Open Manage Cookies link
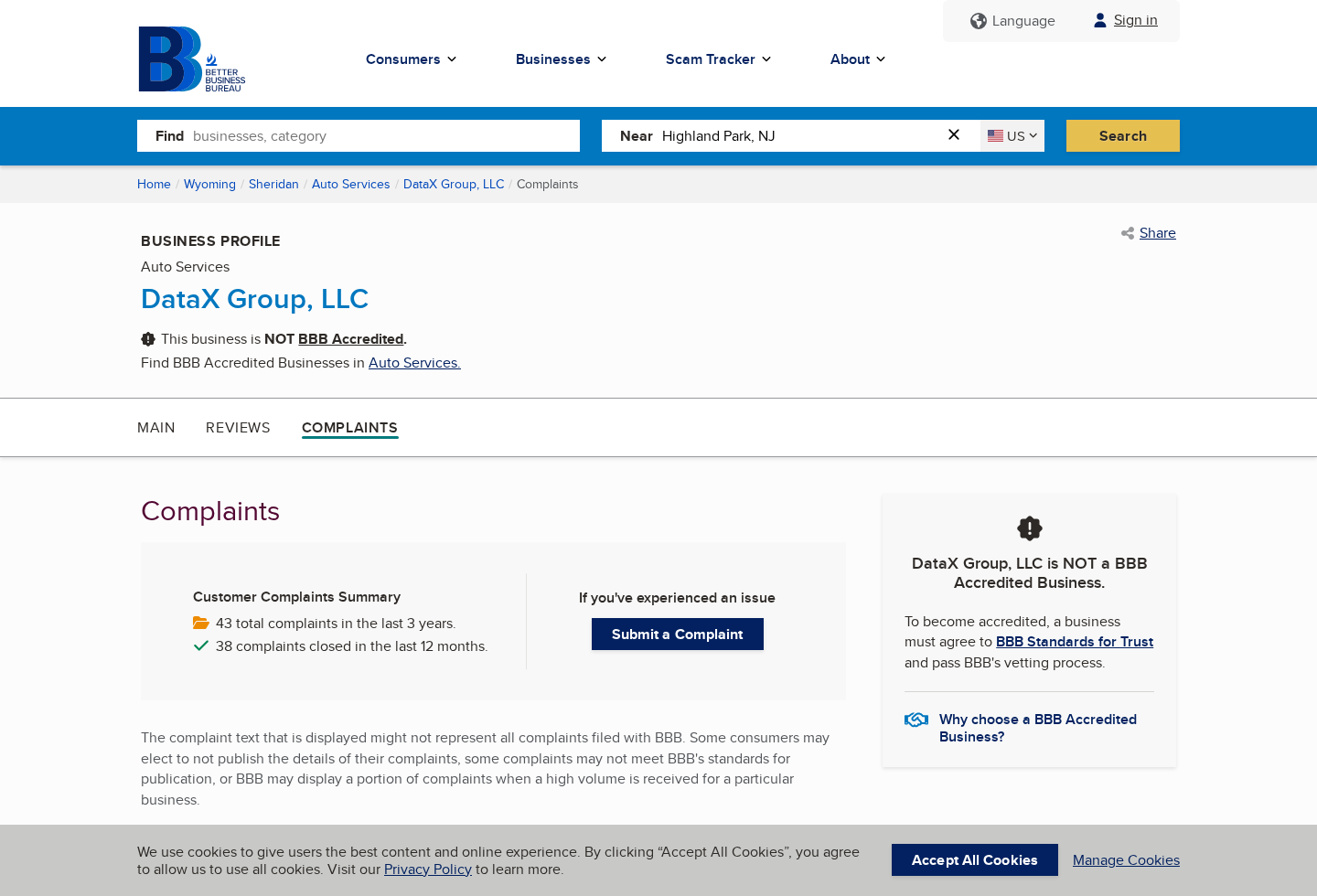The height and width of the screenshot is (896, 1317). click(x=1126, y=860)
